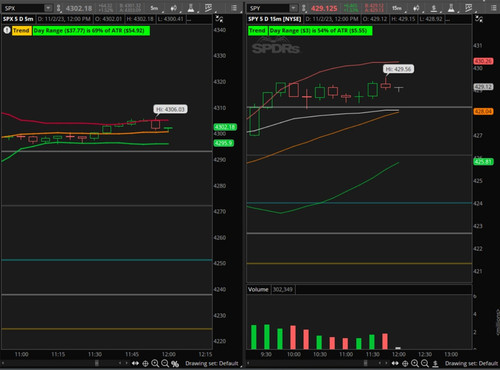Zoom in on SPY chart
Viewport: 500px width, 370px height.
(x=415, y=364)
